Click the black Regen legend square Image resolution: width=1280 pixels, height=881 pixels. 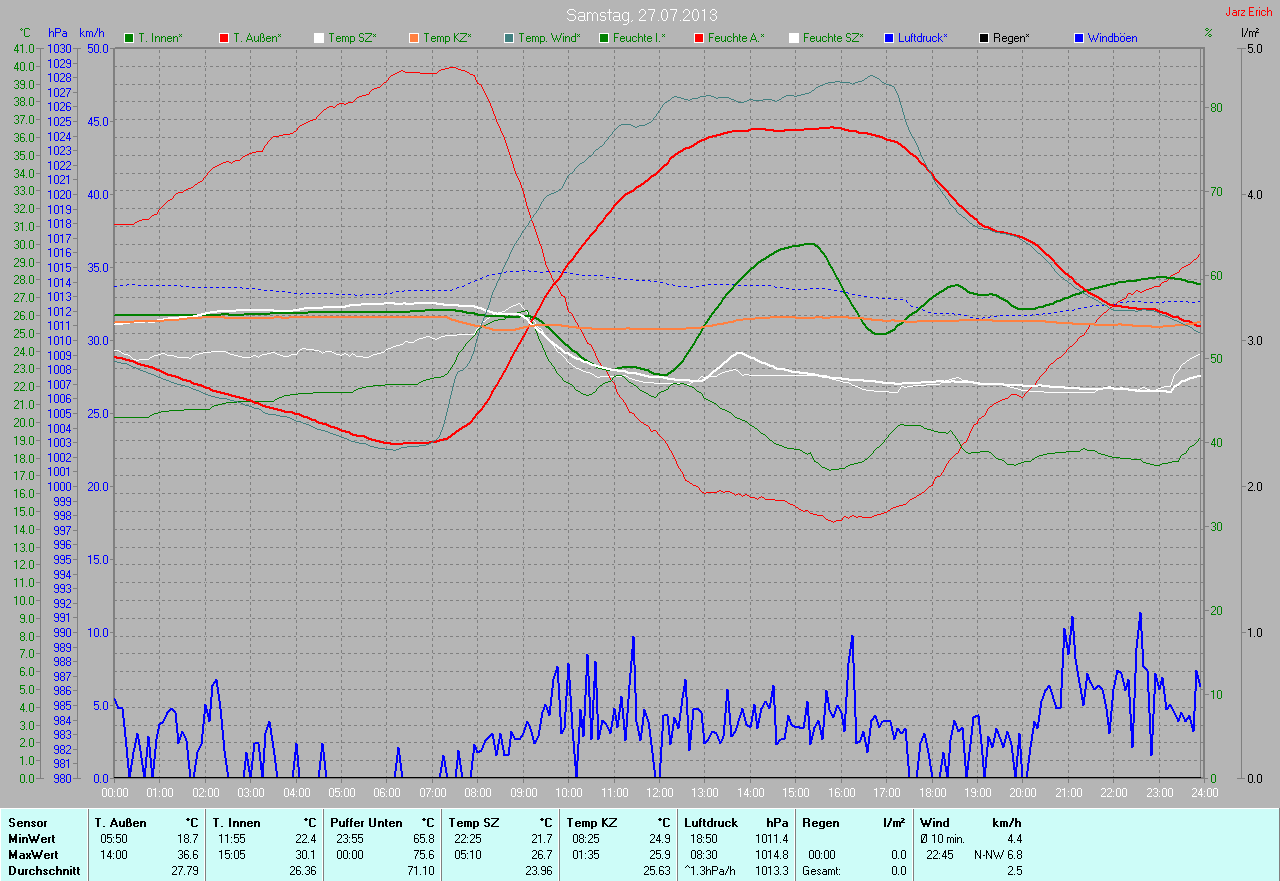pyautogui.click(x=984, y=38)
